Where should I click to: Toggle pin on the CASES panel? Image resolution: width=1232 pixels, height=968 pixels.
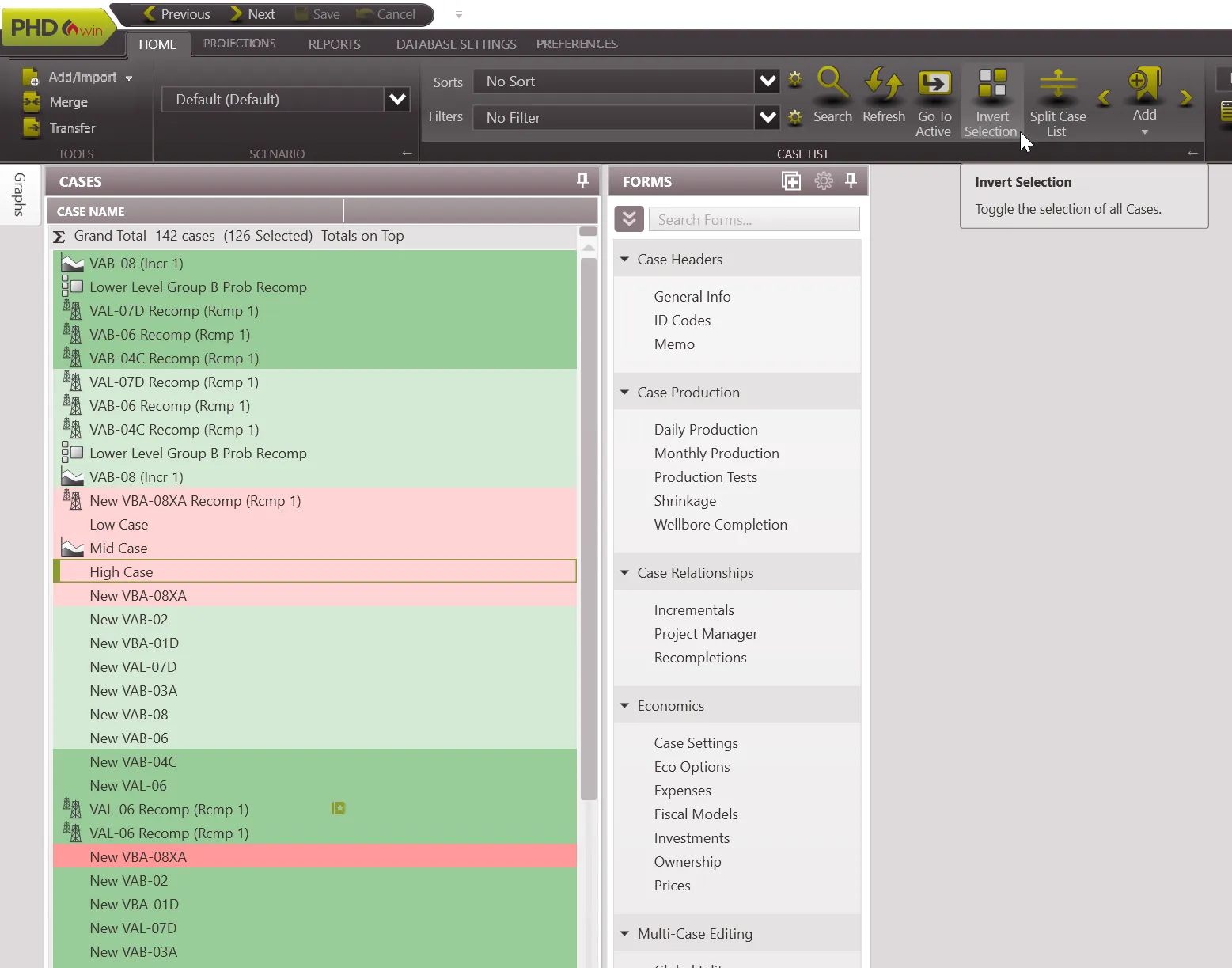pos(582,180)
